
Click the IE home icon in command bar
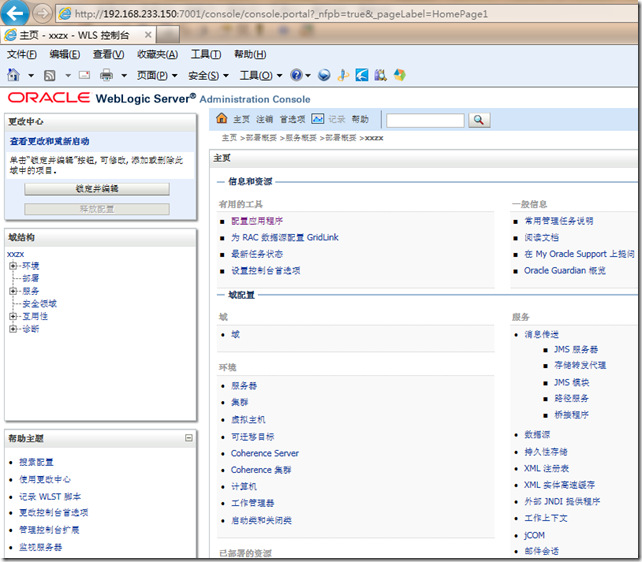(x=14, y=75)
